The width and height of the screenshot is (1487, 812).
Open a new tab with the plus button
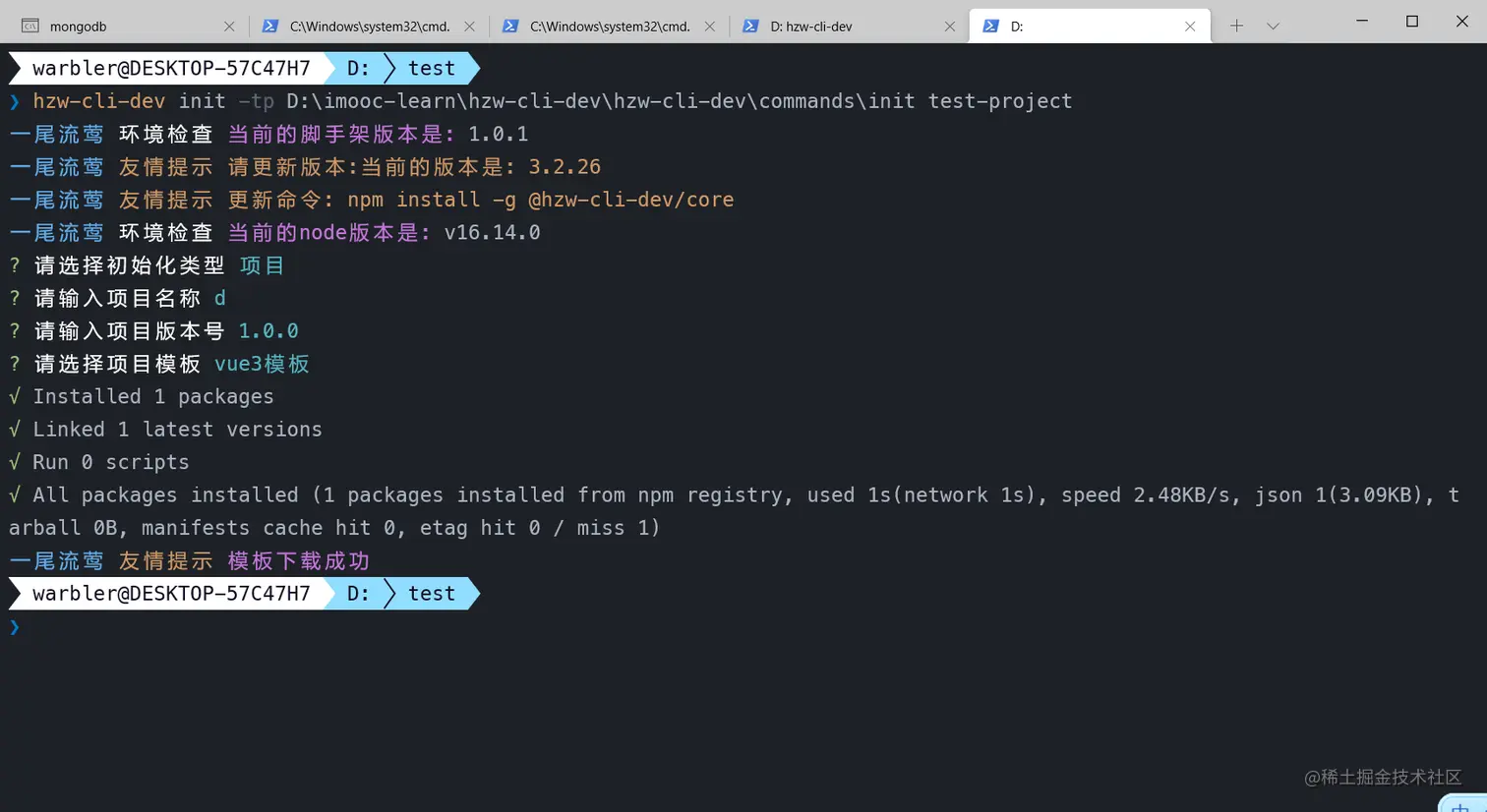click(1236, 27)
